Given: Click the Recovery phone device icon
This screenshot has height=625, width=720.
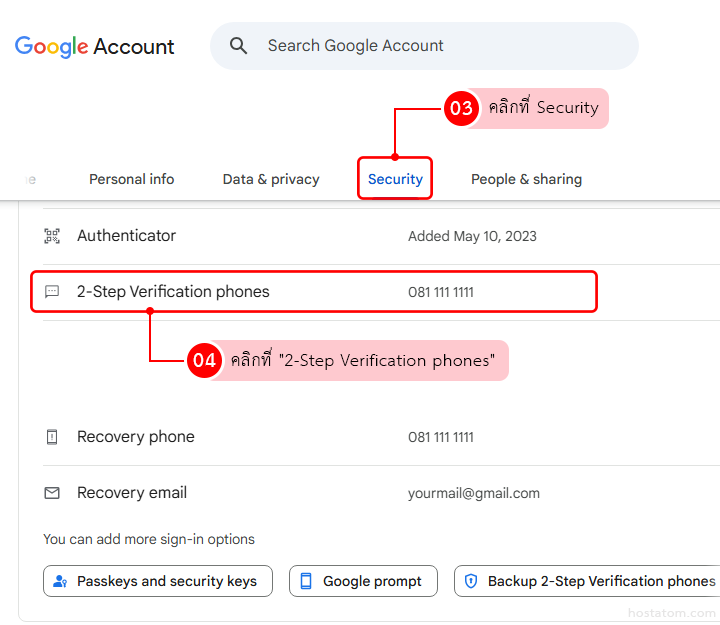Looking at the screenshot, I should click(x=52, y=437).
